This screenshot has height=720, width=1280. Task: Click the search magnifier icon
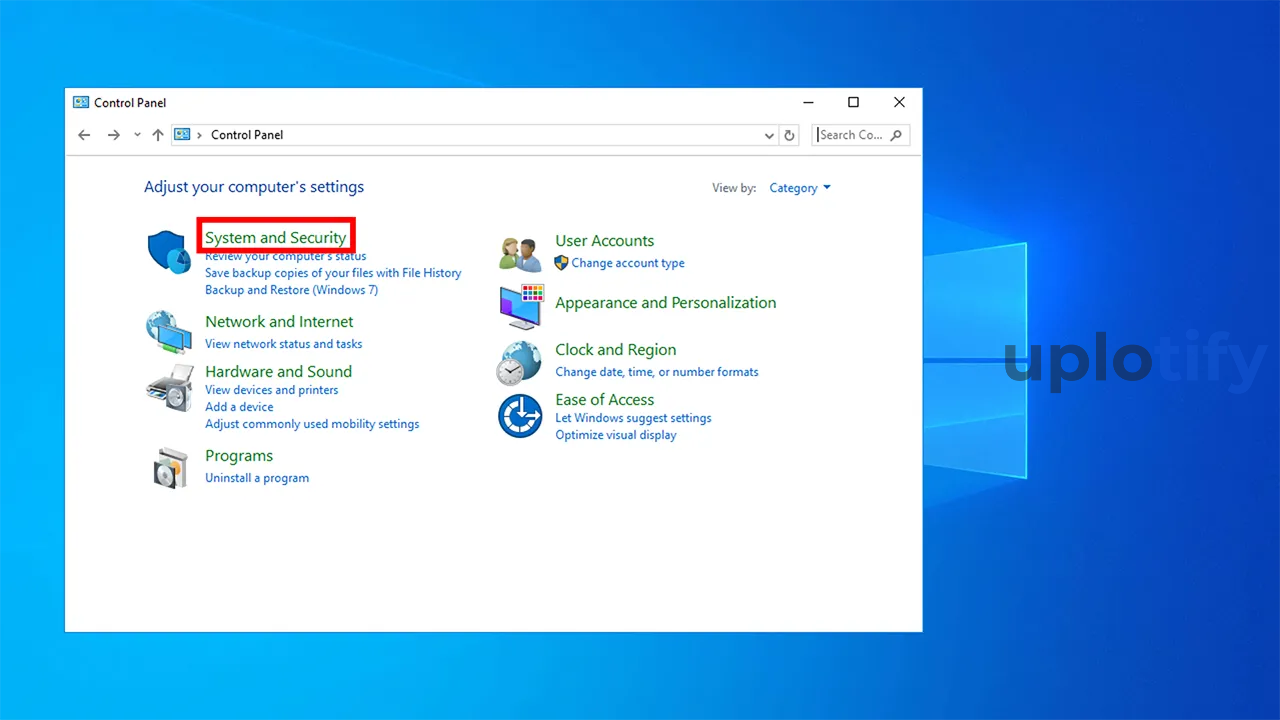(896, 135)
